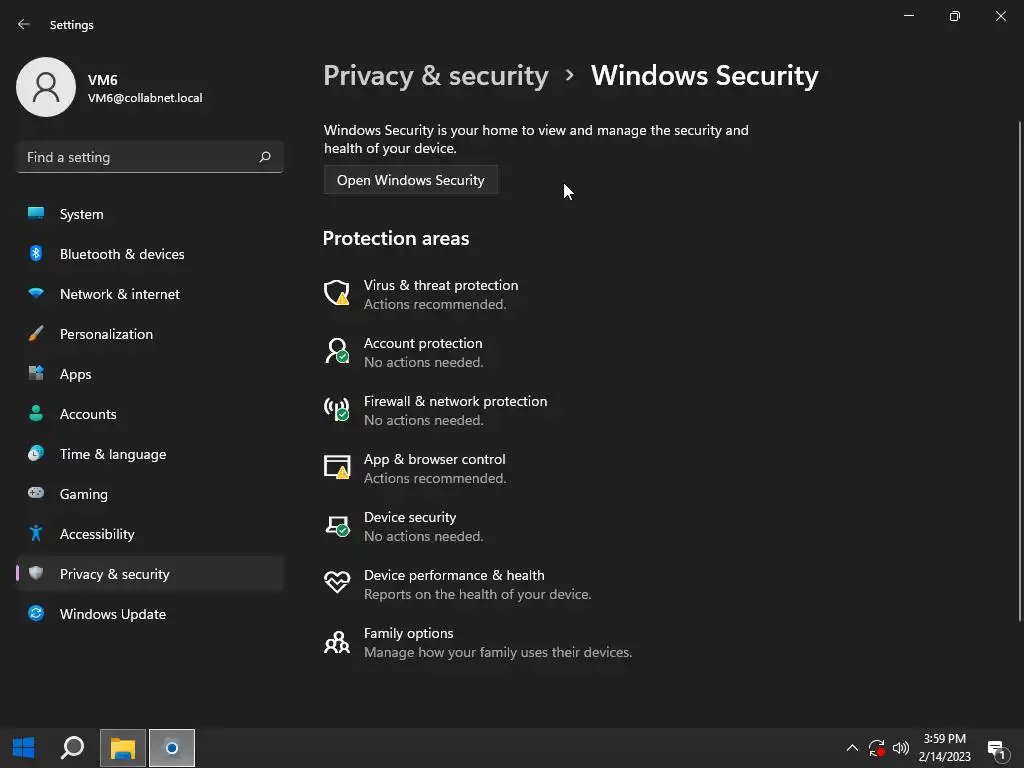The width and height of the screenshot is (1024, 768).
Task: Click the Accessibility figure icon
Action: click(x=36, y=534)
